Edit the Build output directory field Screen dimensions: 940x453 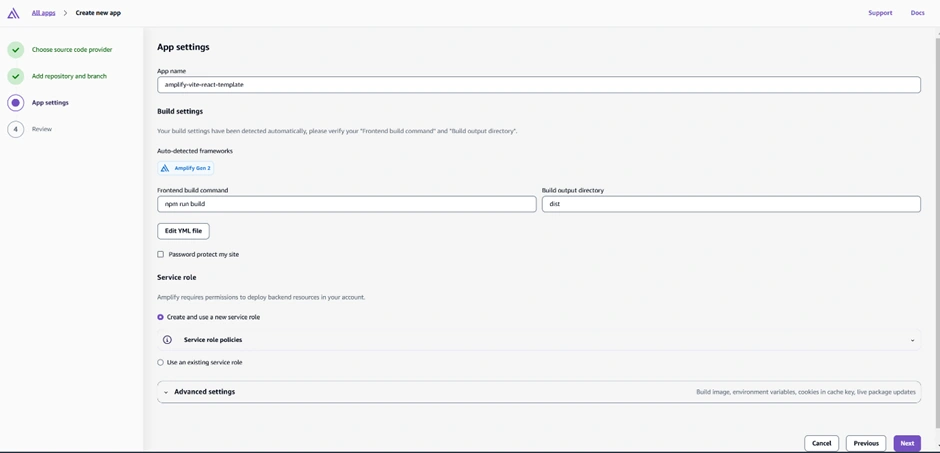731,204
